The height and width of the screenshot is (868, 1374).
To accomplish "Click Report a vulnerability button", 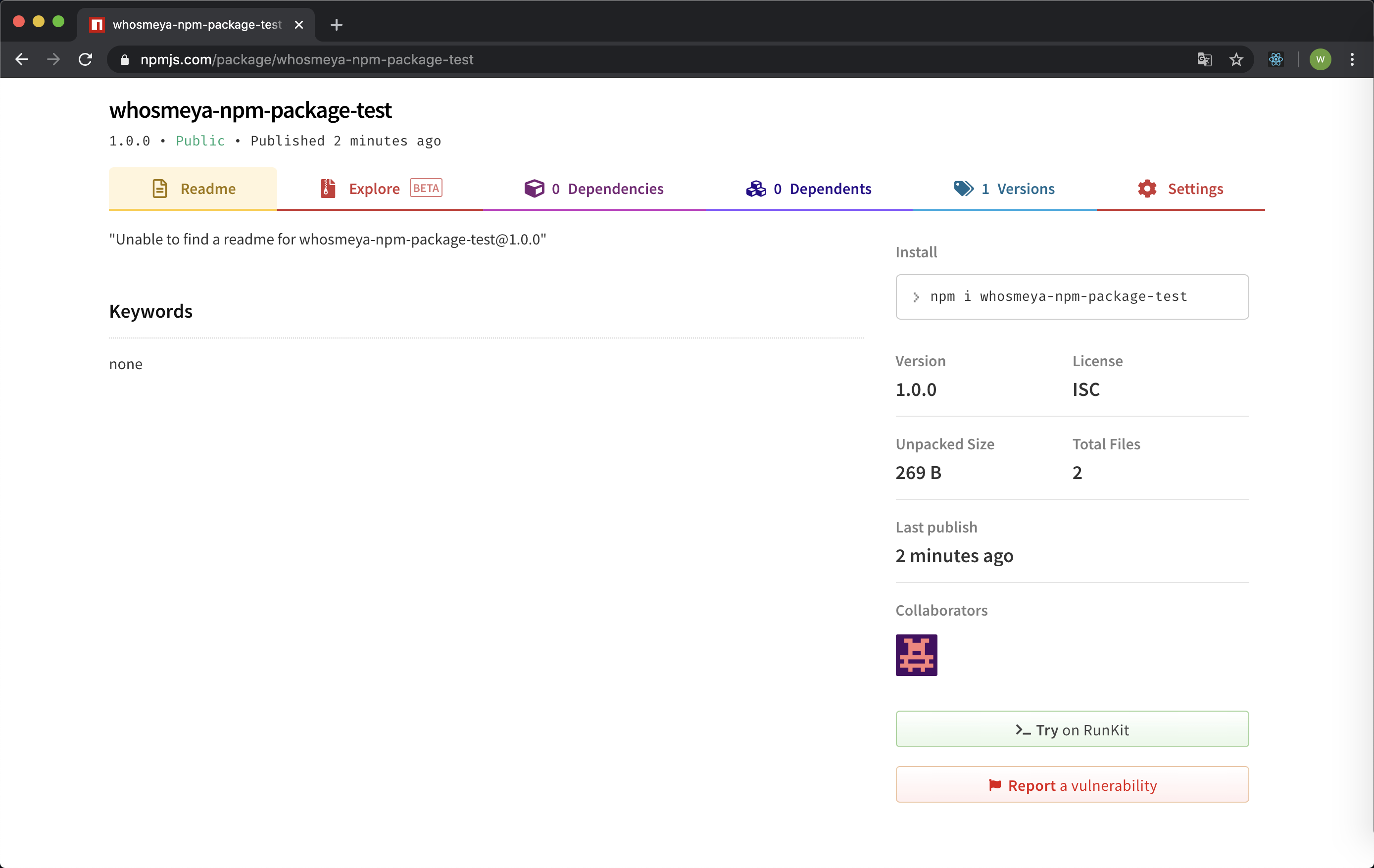I will tap(1072, 785).
